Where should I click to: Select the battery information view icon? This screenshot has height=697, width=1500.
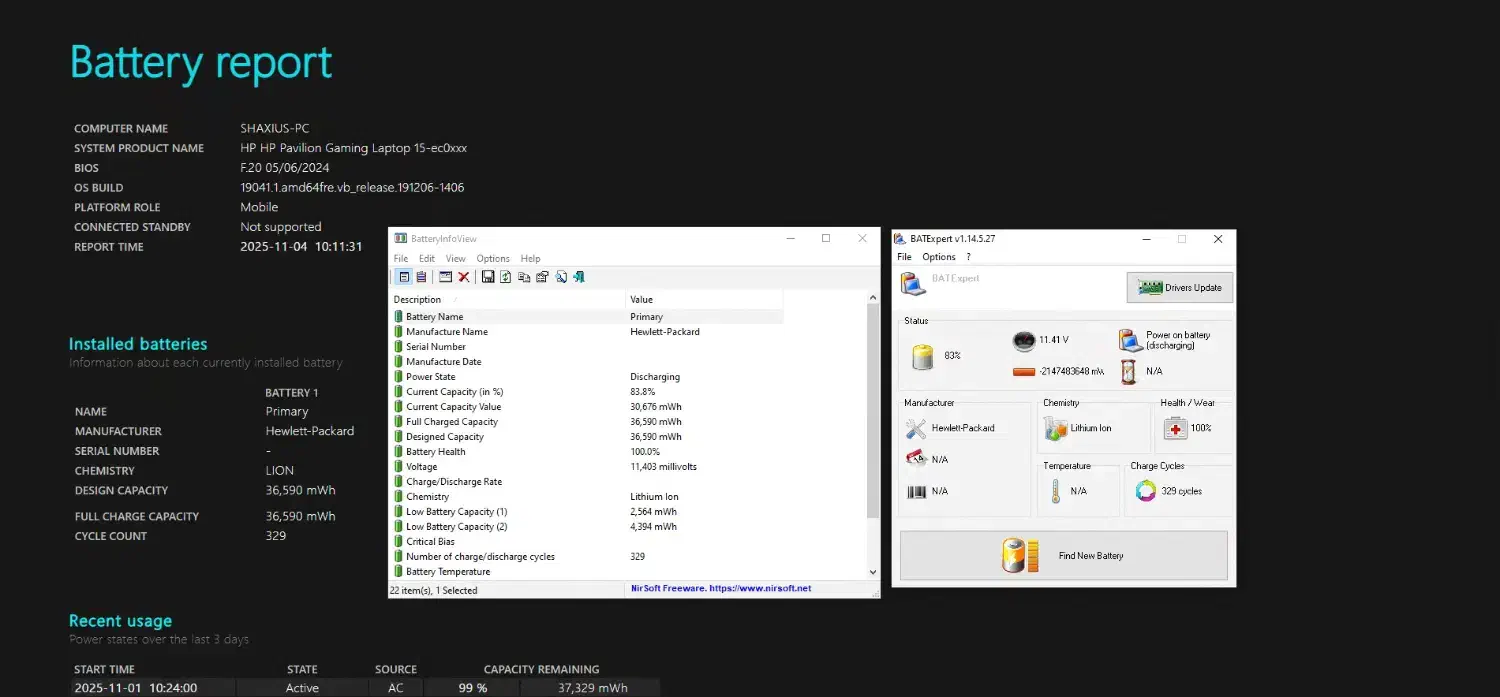click(x=404, y=277)
